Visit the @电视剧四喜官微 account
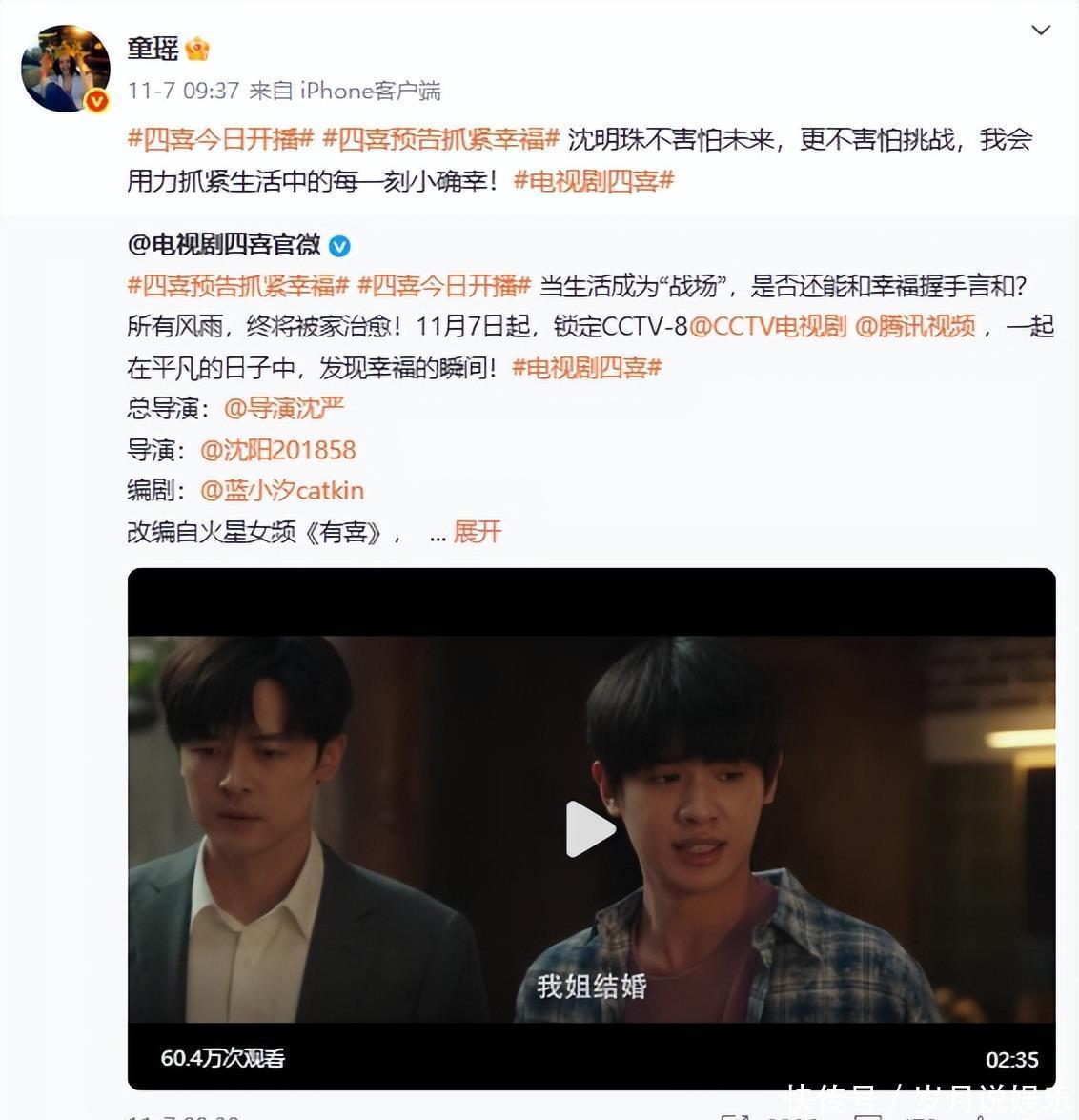 click(223, 245)
